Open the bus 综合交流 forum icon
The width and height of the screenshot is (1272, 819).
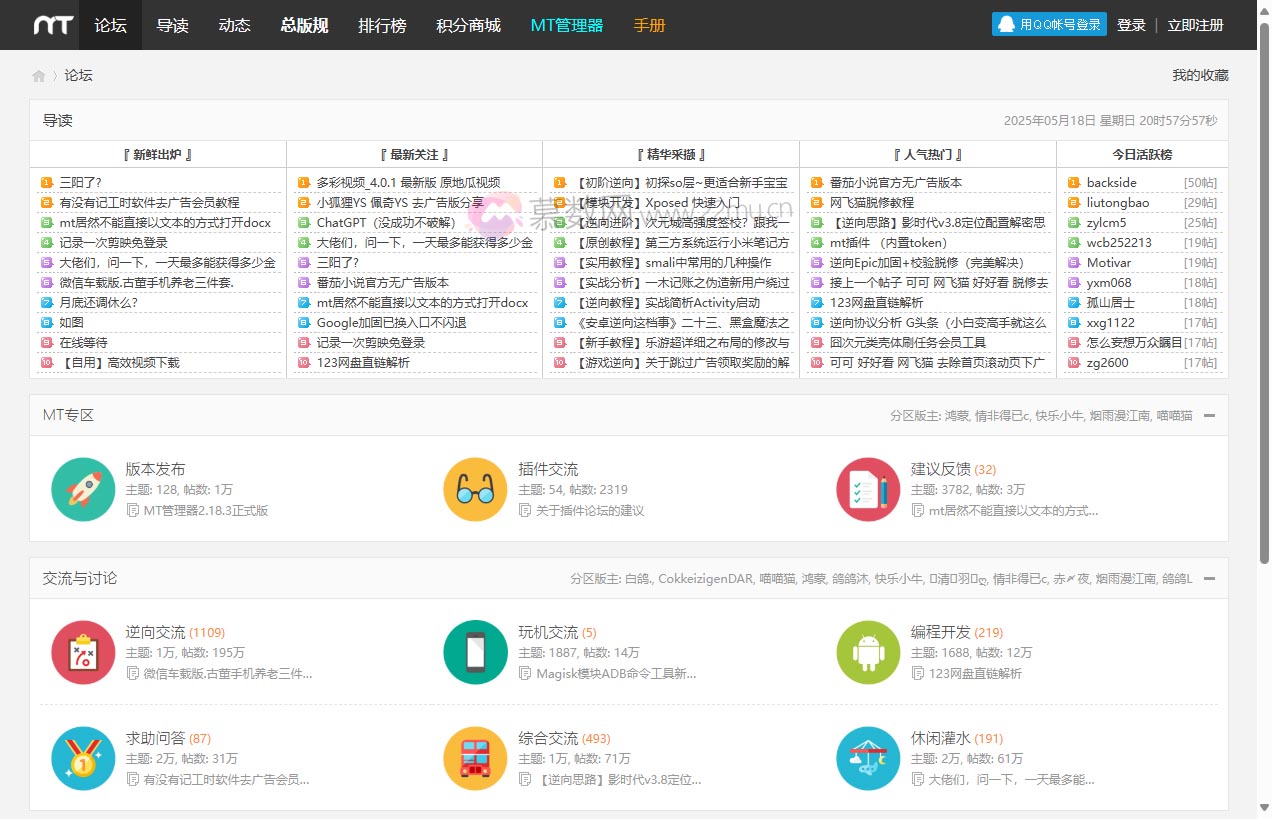pyautogui.click(x=475, y=758)
